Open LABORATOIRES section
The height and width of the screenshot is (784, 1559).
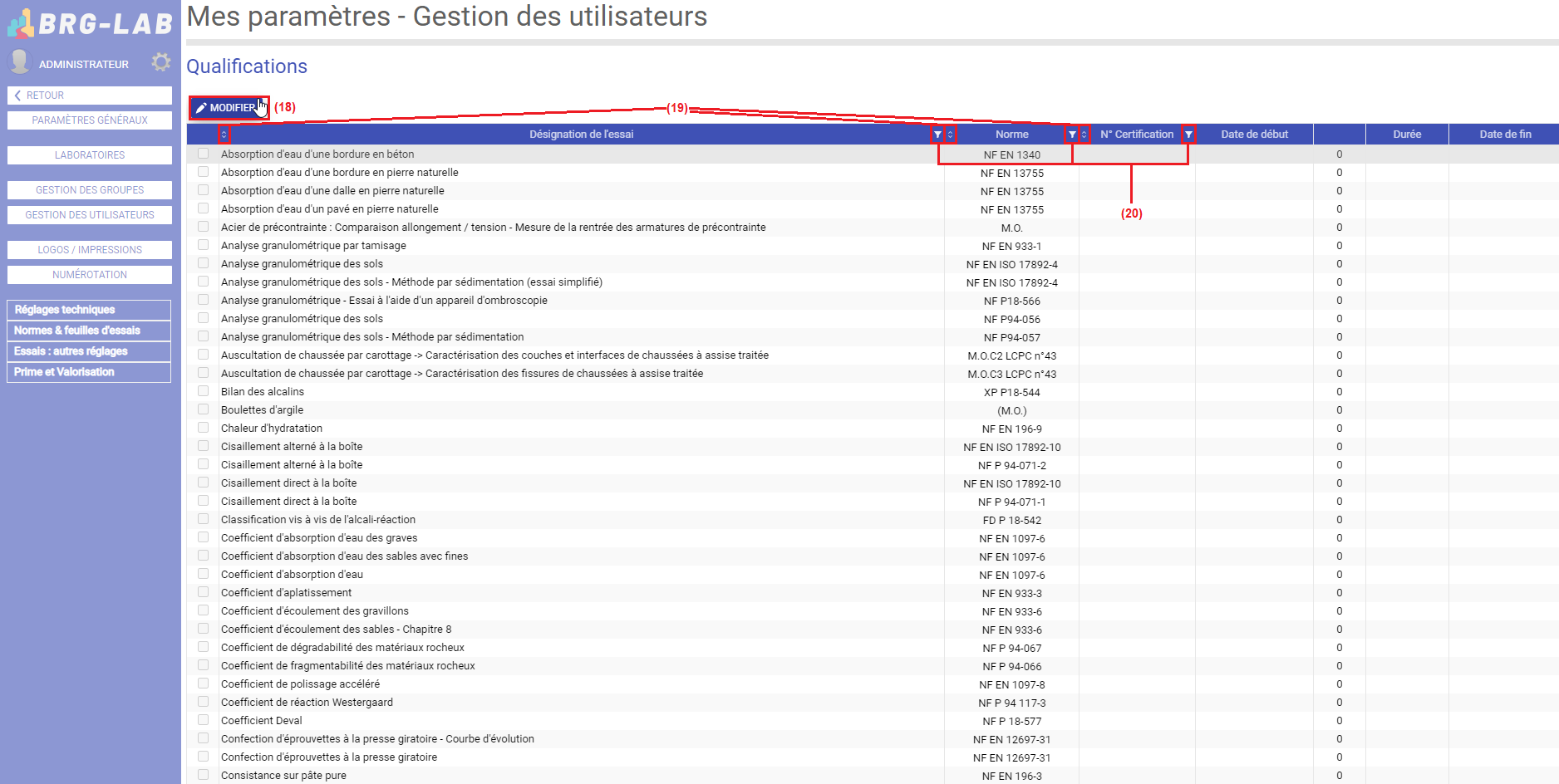click(90, 155)
